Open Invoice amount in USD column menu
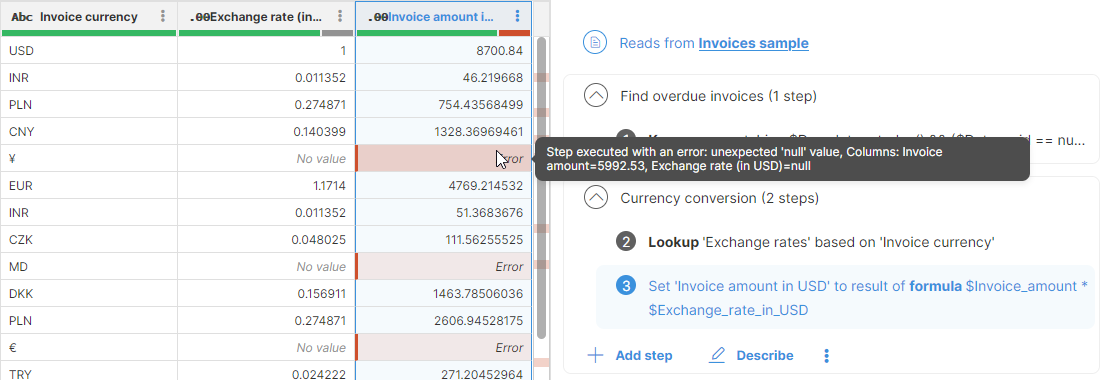 (x=517, y=16)
